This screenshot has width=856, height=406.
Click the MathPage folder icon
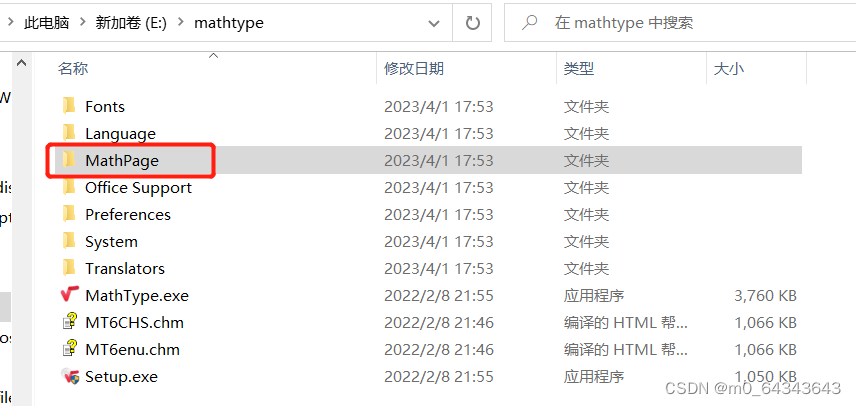[69, 160]
